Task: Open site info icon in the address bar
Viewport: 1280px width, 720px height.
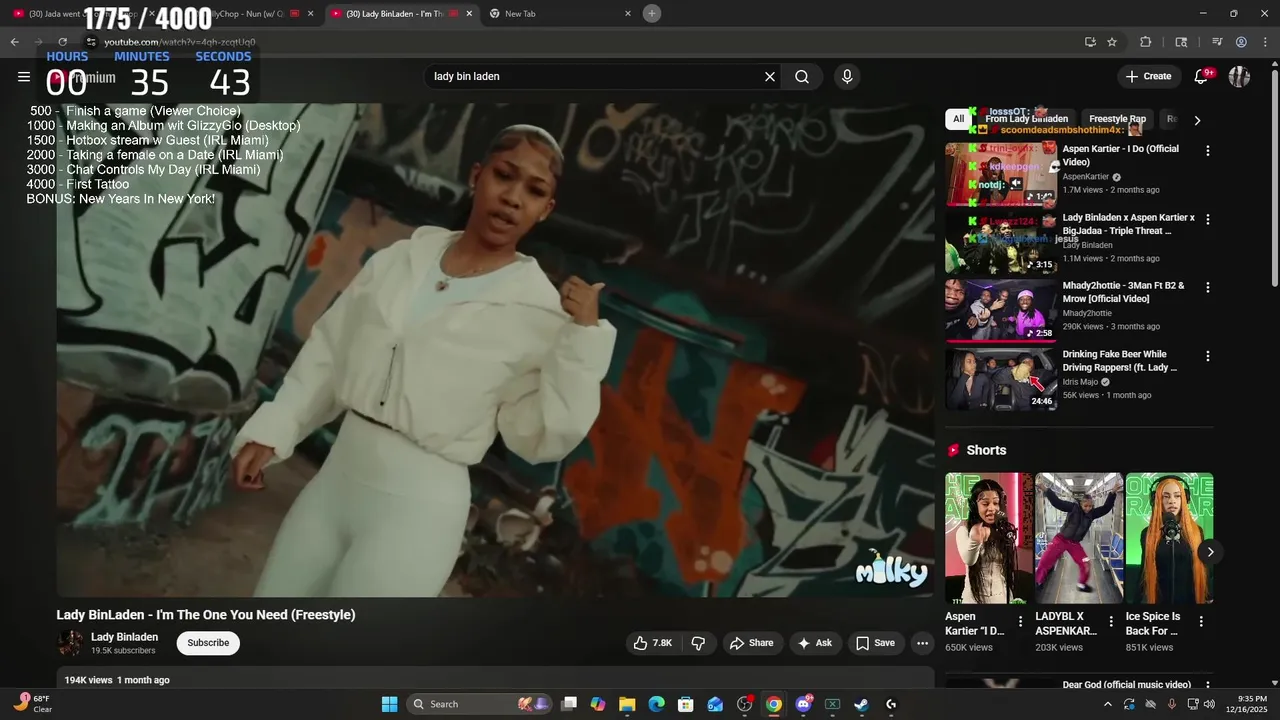Action: [91, 42]
